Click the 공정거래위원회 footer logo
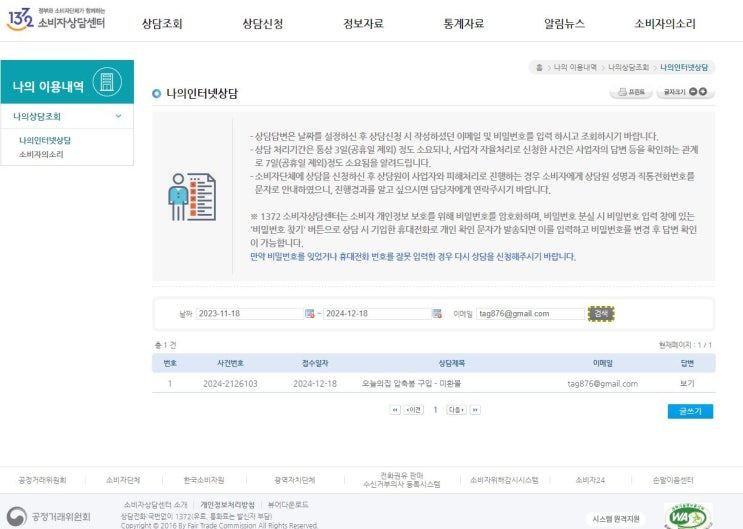This screenshot has height=529, width=743. tap(48, 516)
